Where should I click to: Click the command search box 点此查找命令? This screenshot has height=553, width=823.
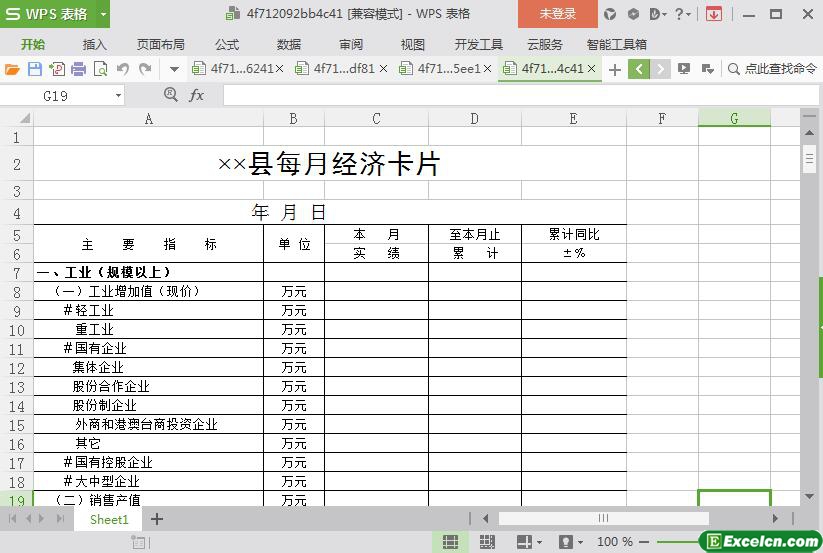tap(773, 69)
